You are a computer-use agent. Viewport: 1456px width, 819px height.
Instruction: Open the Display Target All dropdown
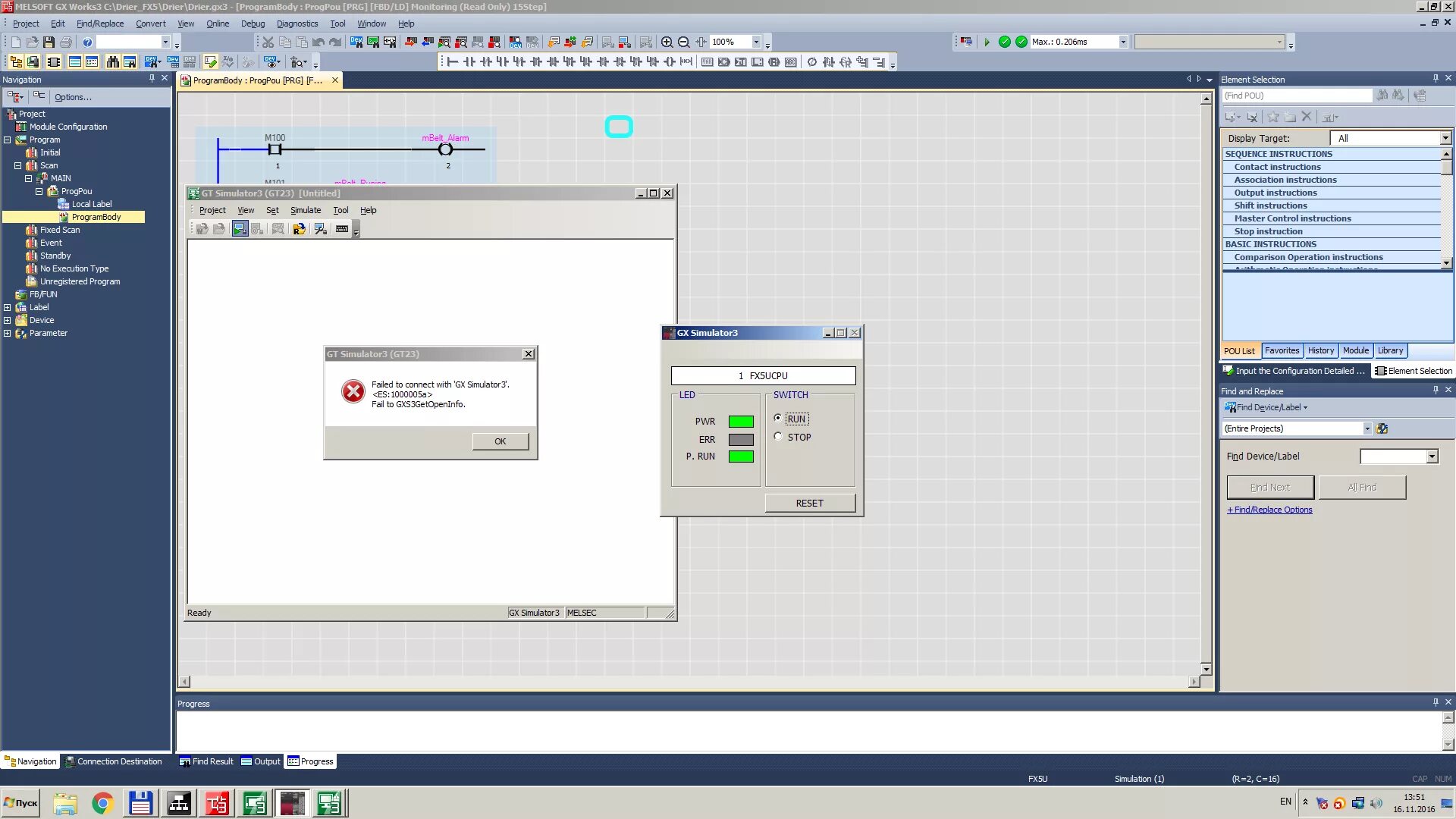pyautogui.click(x=1445, y=138)
